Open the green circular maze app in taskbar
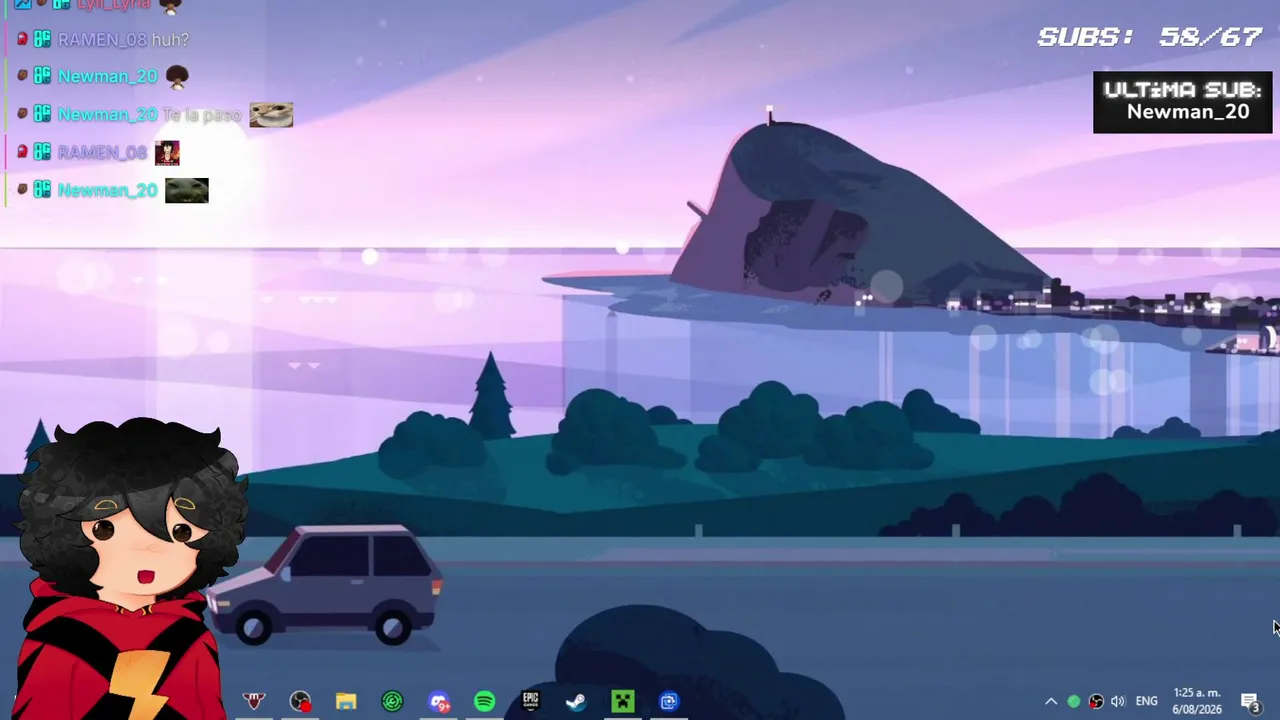 point(392,701)
